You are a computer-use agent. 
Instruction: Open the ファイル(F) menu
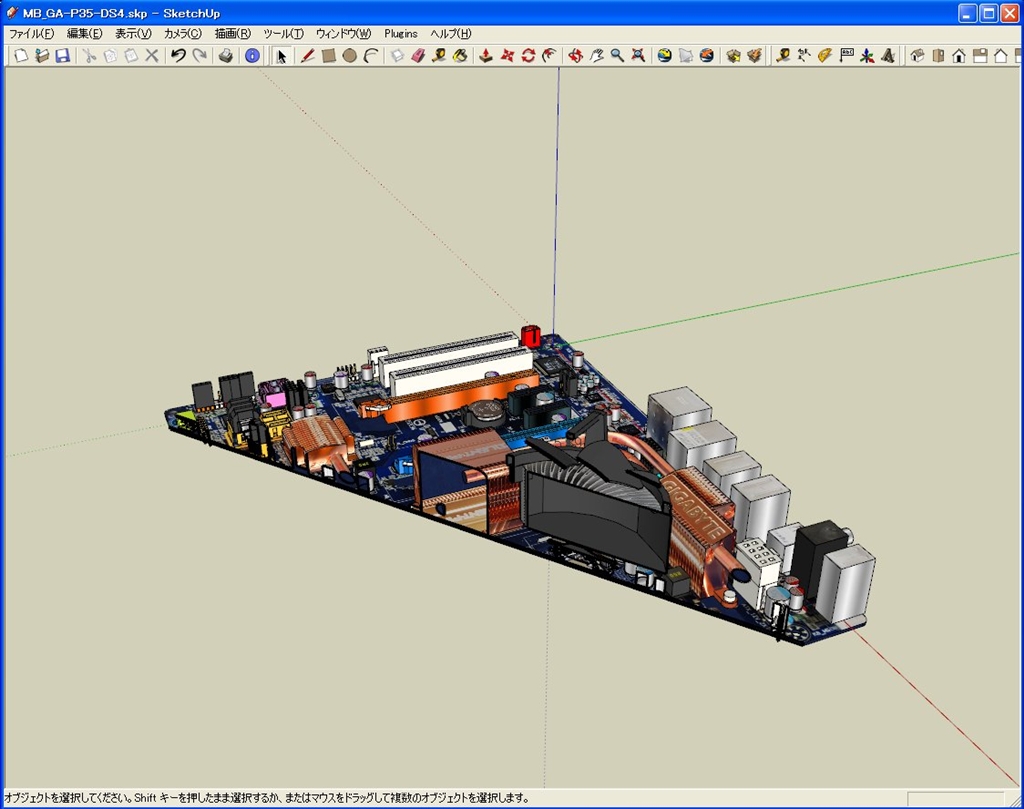[x=31, y=34]
